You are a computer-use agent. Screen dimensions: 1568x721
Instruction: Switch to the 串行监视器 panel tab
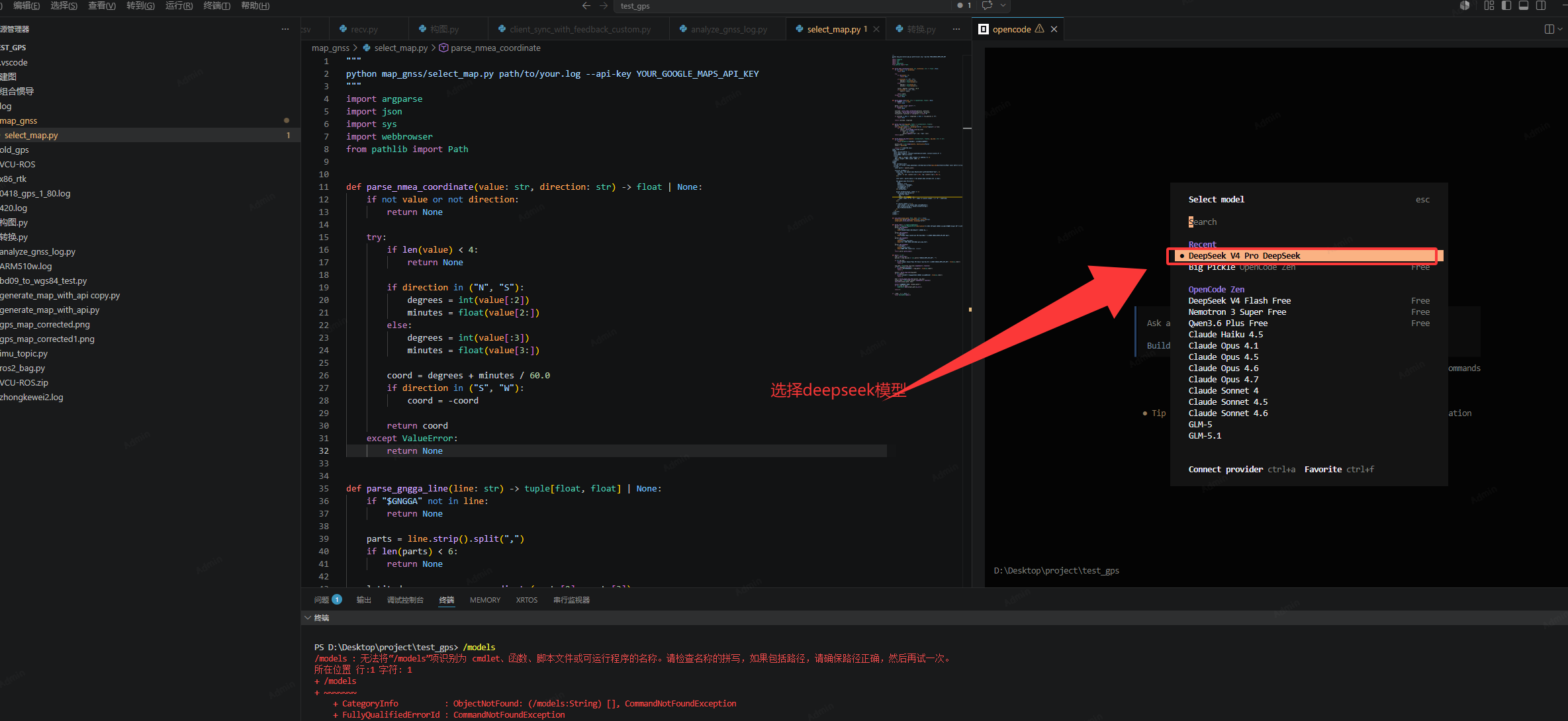point(571,599)
